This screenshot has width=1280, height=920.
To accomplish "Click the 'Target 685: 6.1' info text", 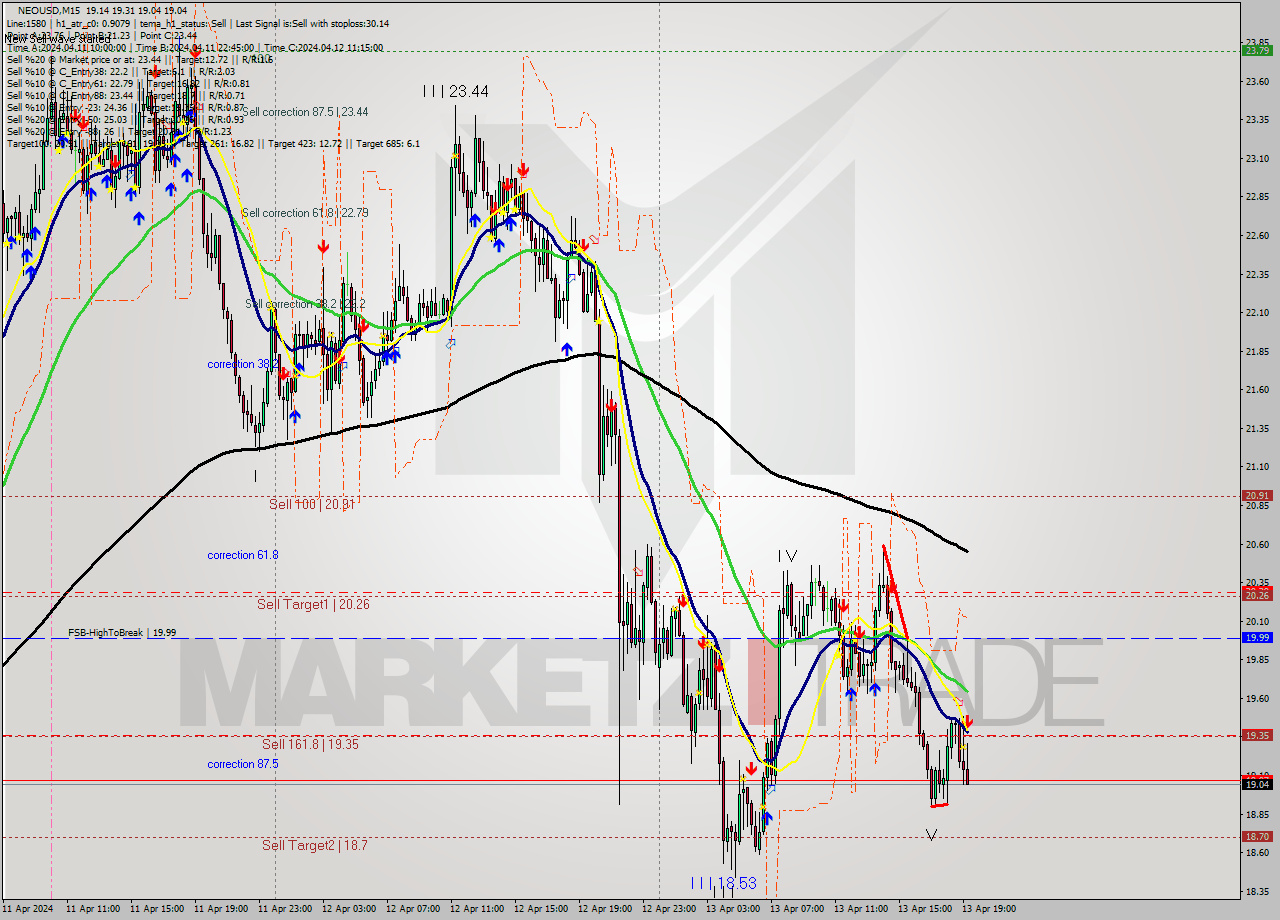I will pyautogui.click(x=388, y=143).
